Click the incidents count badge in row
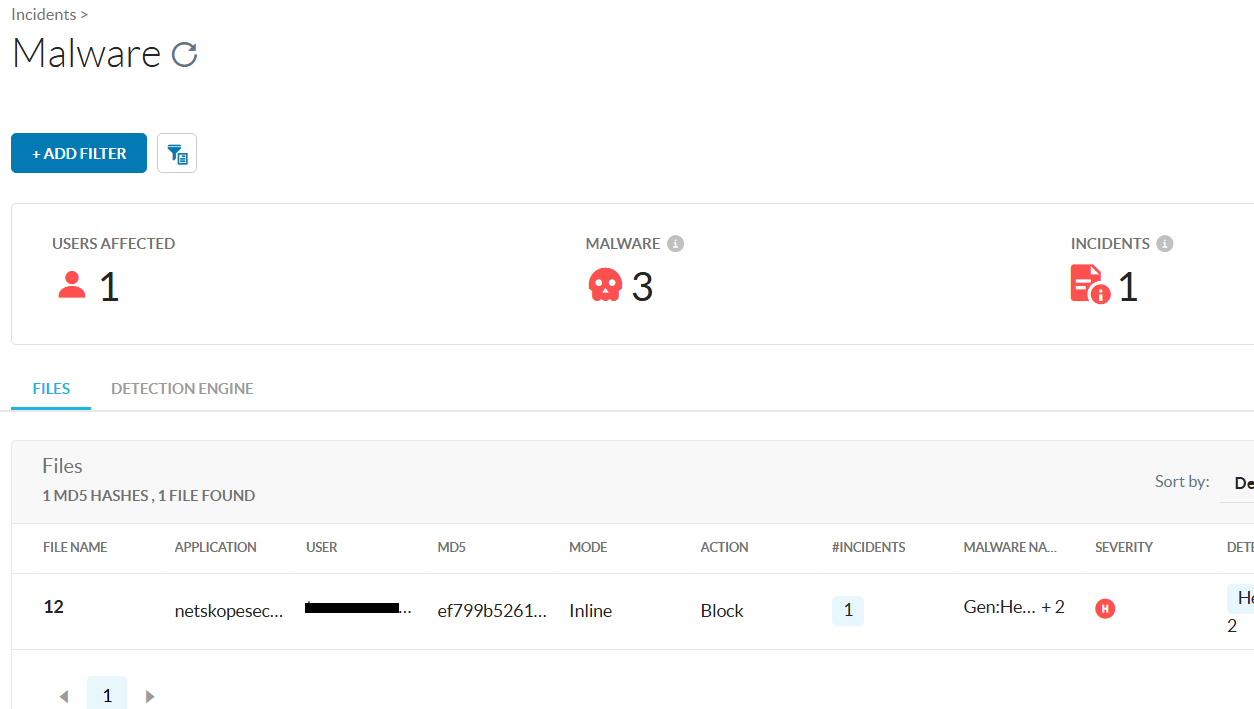The image size is (1254, 709). click(x=847, y=610)
